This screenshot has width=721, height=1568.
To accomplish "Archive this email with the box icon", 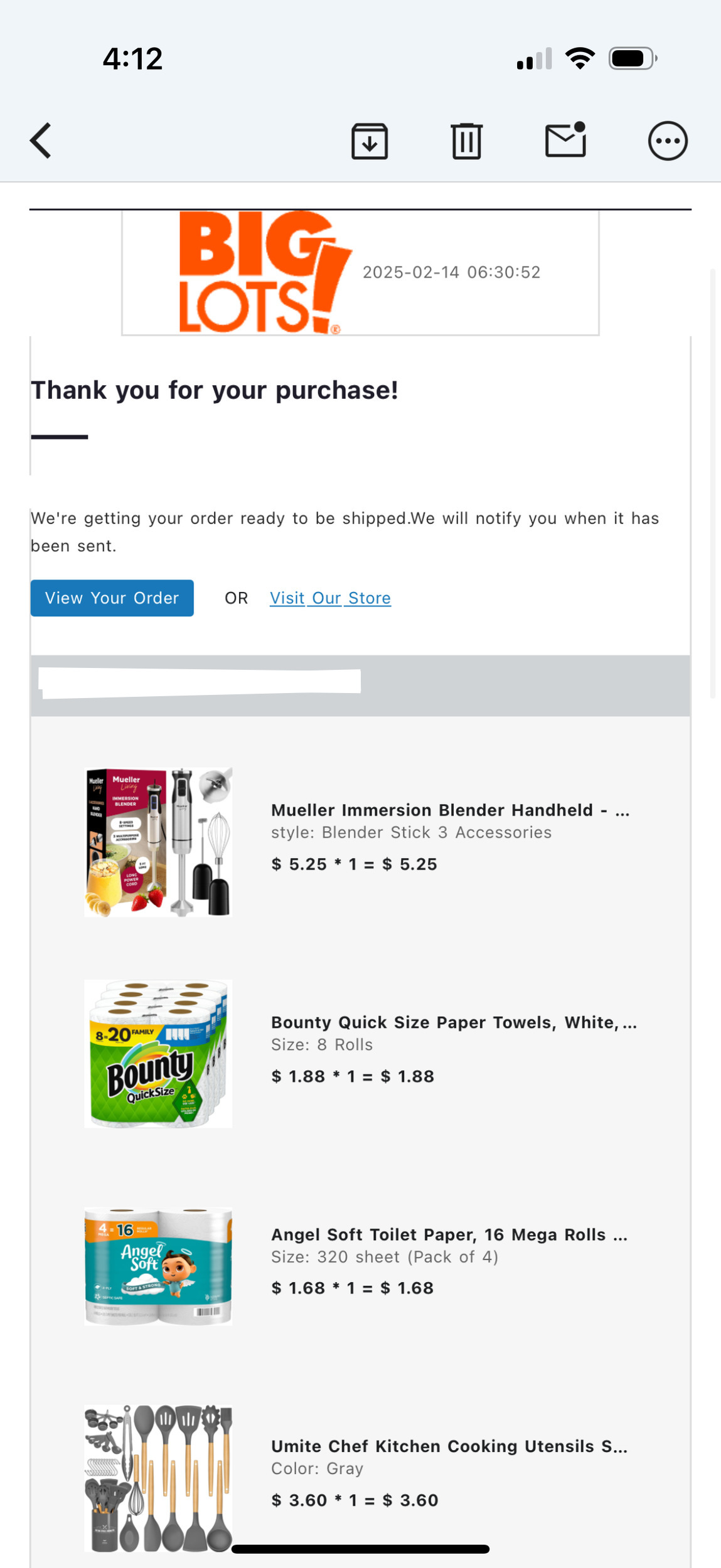I will (x=370, y=141).
